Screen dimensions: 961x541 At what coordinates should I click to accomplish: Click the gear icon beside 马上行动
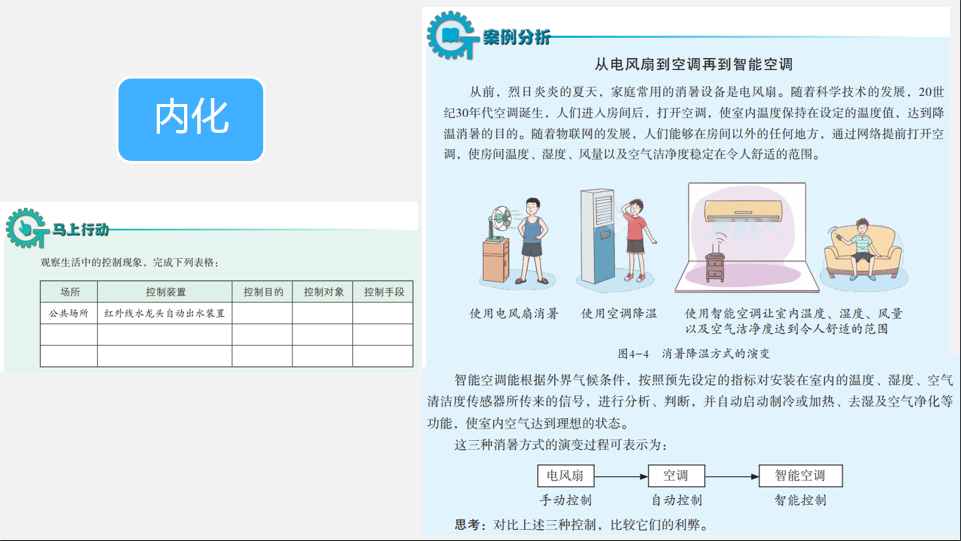point(26,227)
